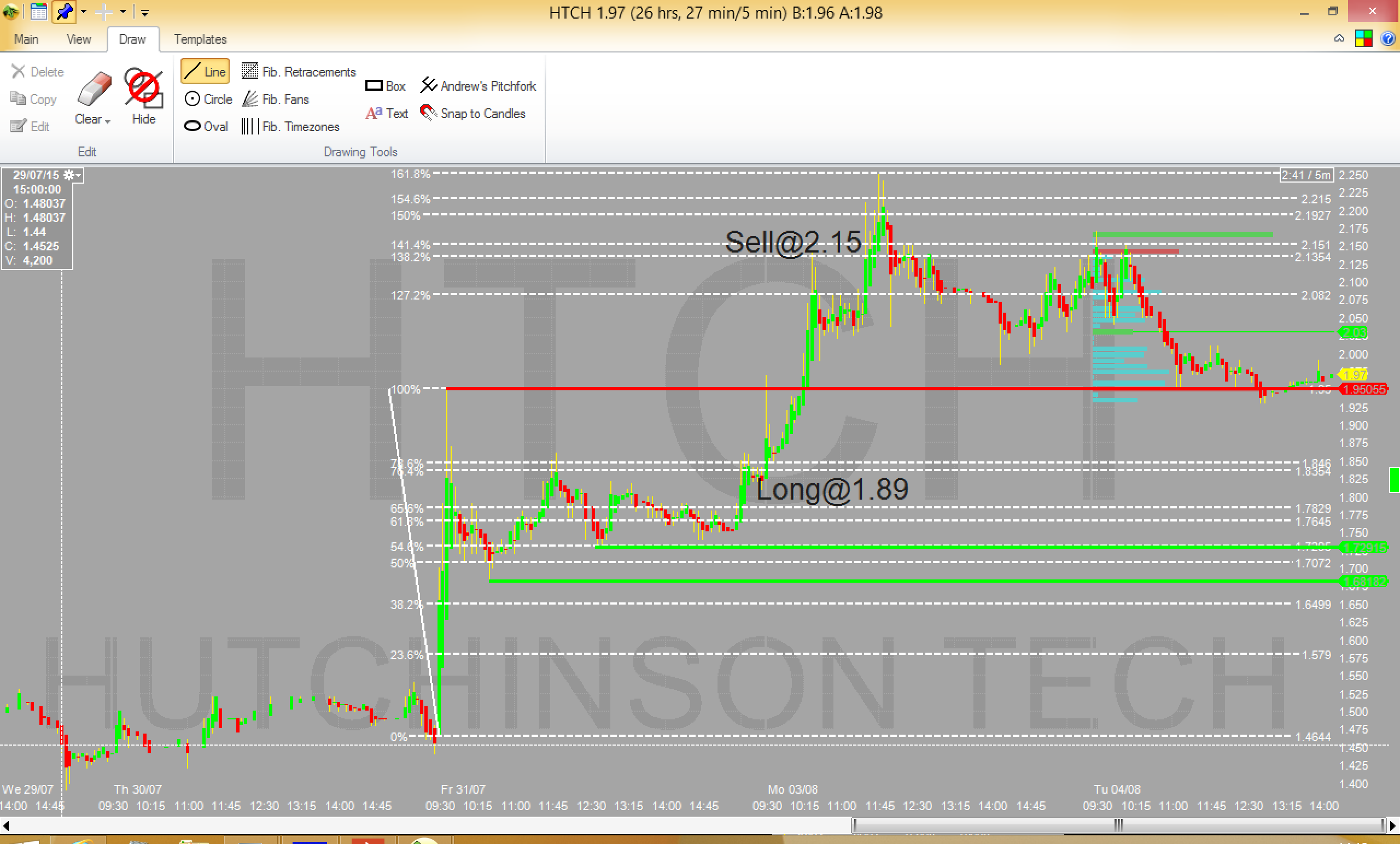1400x844 pixels.
Task: Open the chart settings gear dropdown
Action: pos(72,175)
